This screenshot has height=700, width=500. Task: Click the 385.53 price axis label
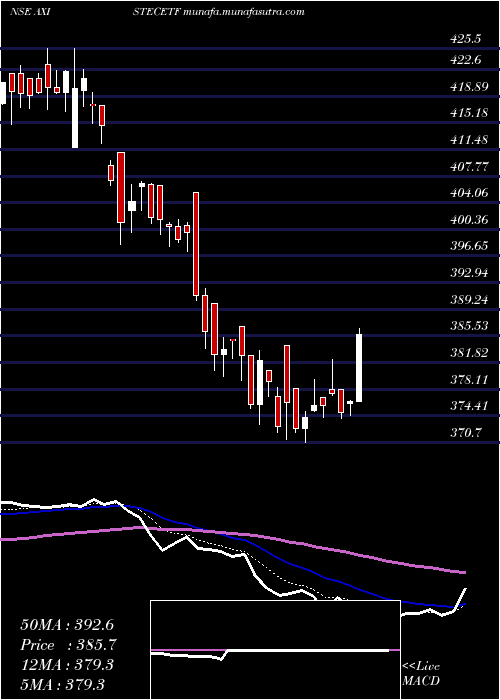tap(469, 326)
